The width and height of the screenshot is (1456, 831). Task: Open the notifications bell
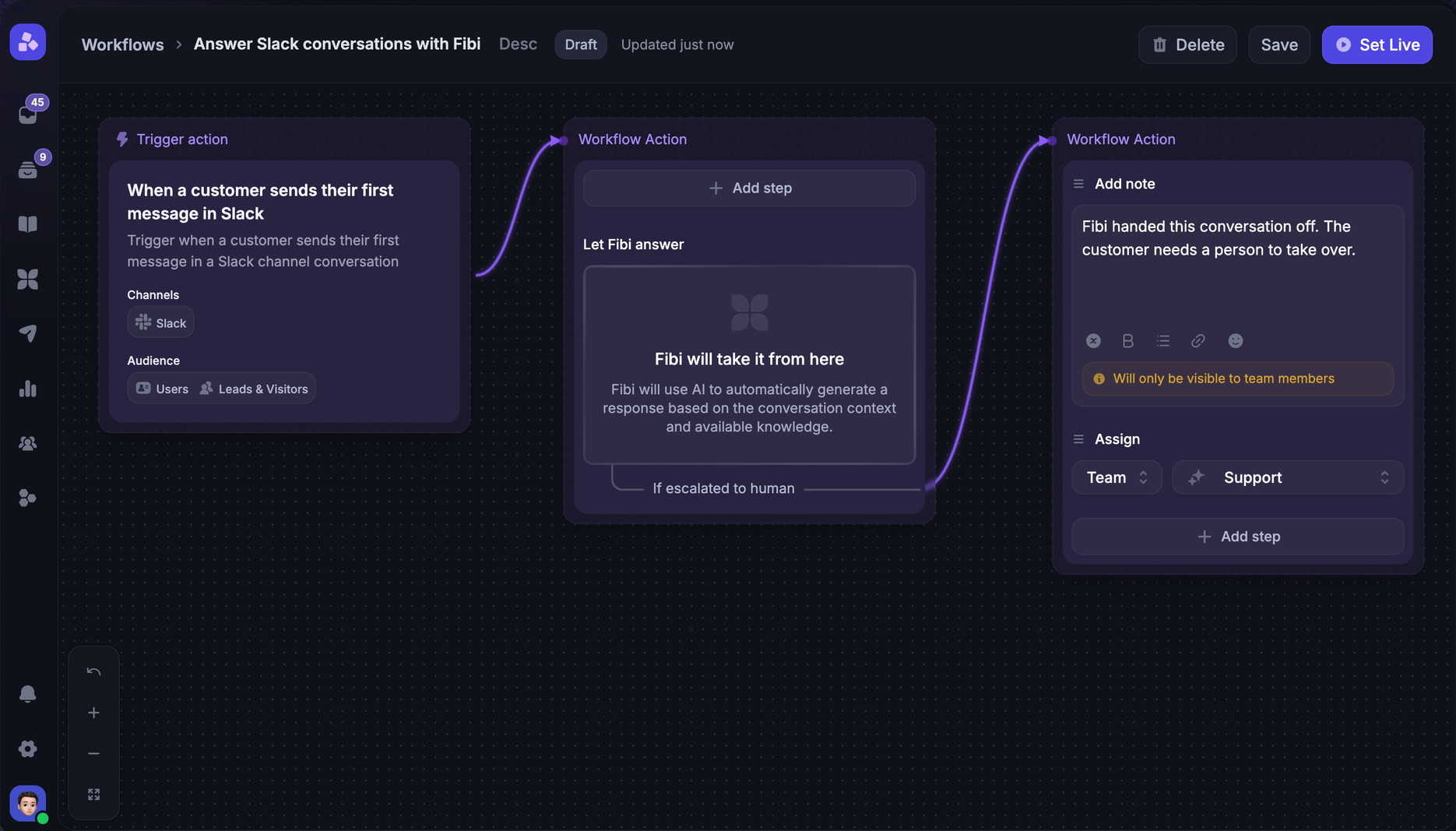[28, 694]
